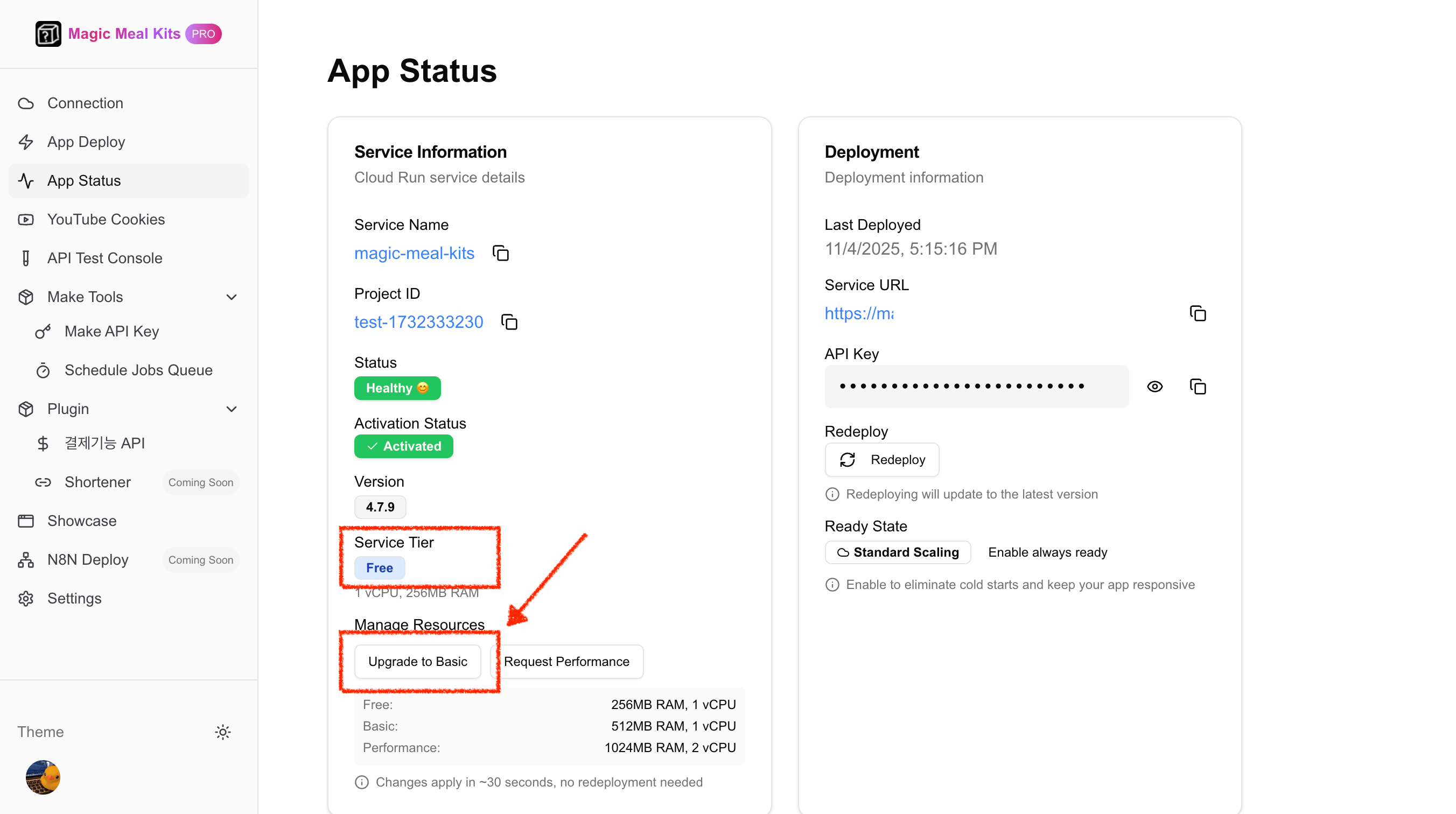Click the dollar sign icon for 결제기능 API

(x=43, y=443)
